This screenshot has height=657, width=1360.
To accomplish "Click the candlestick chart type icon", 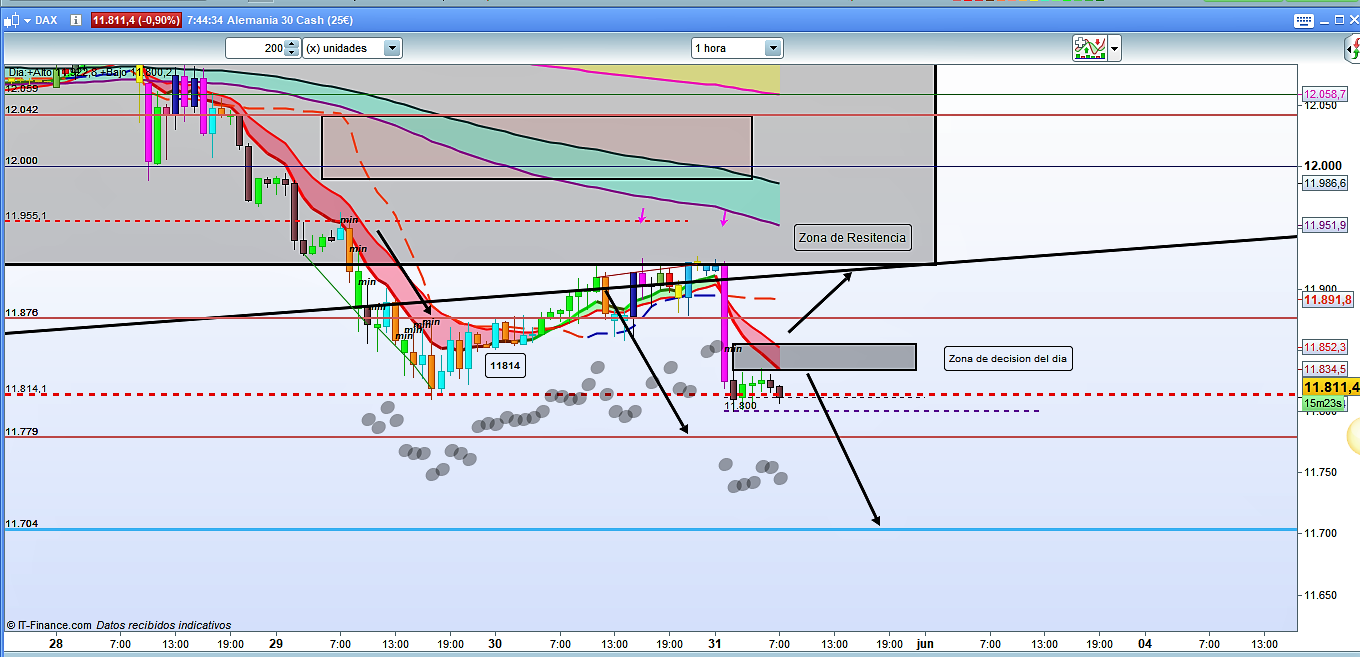I will click(9, 20).
